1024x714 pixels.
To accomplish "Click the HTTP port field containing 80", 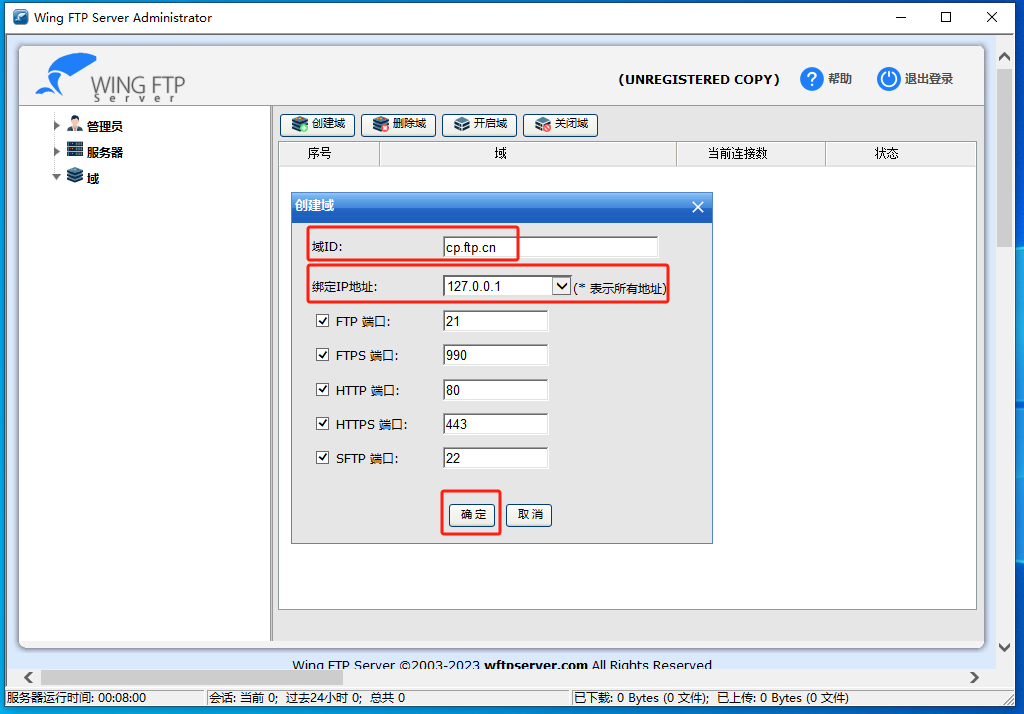I will pyautogui.click(x=496, y=390).
